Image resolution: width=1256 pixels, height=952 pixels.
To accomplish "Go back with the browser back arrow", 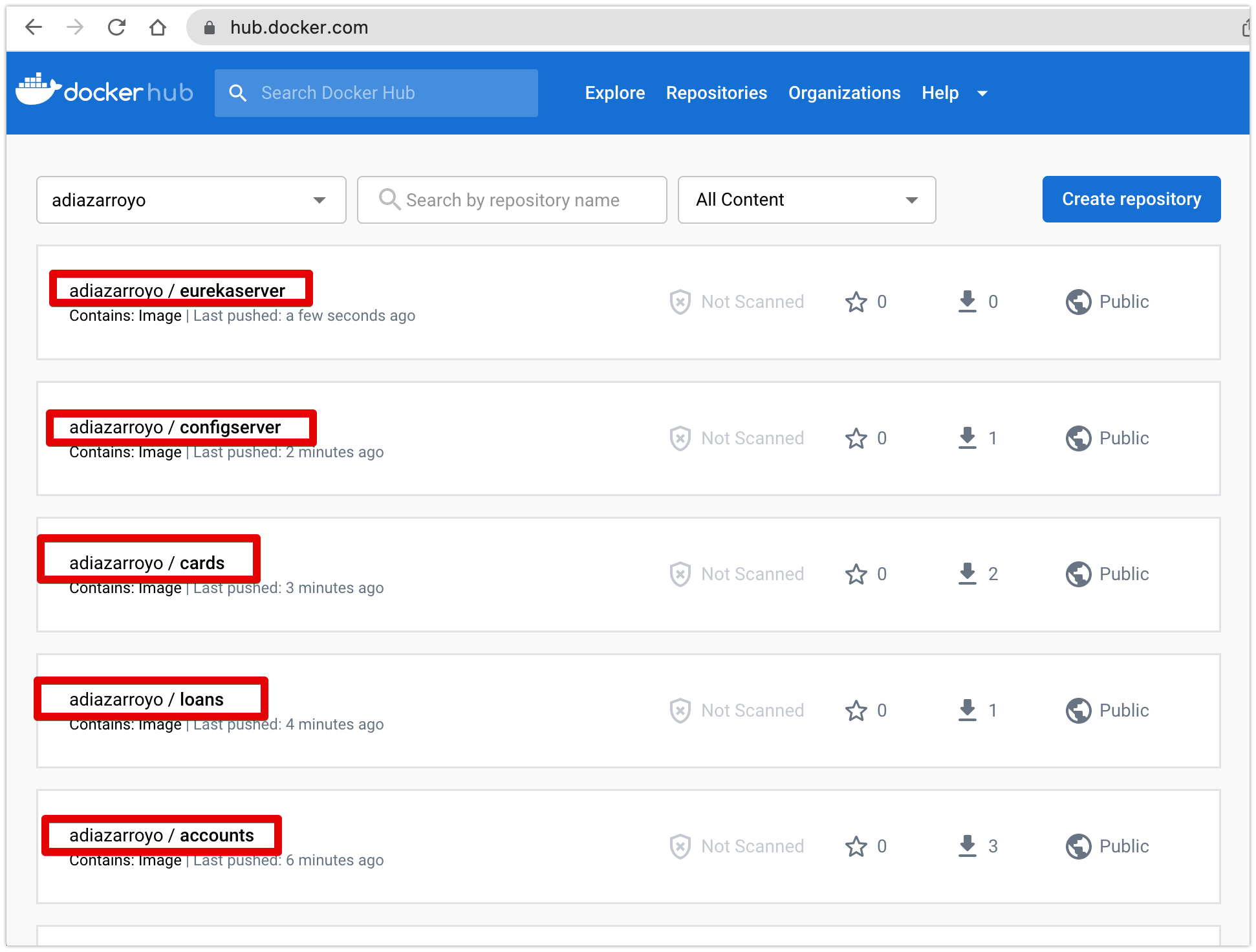I will click(34, 27).
